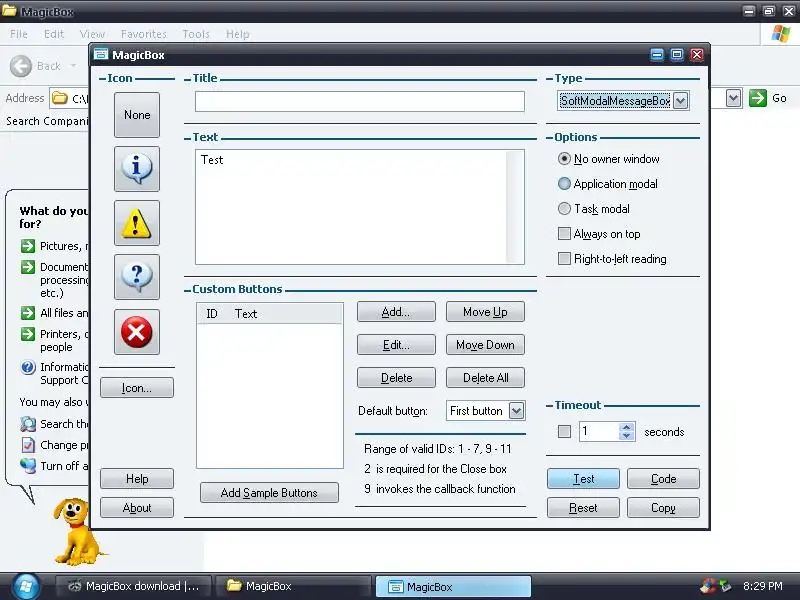This screenshot has height=600, width=800.
Task: Choose the red error icon
Action: pos(137,332)
